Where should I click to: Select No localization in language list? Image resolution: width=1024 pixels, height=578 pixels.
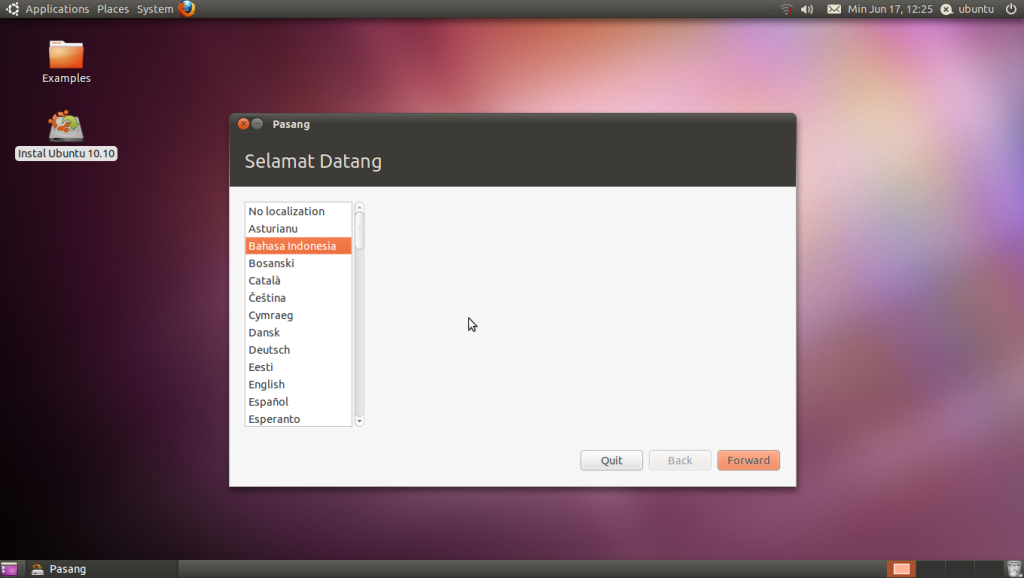click(x=298, y=211)
